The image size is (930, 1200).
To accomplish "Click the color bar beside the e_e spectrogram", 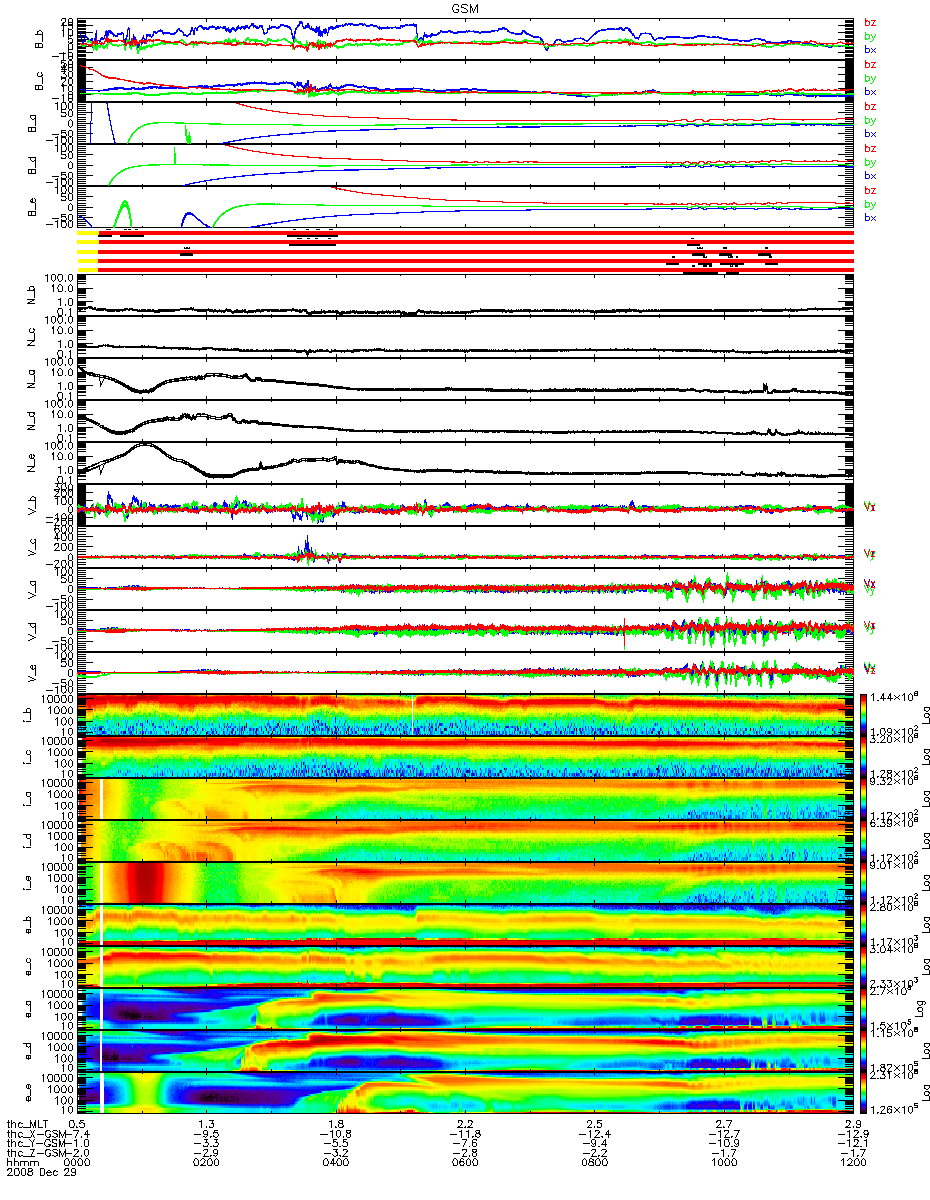I will click(x=865, y=1092).
